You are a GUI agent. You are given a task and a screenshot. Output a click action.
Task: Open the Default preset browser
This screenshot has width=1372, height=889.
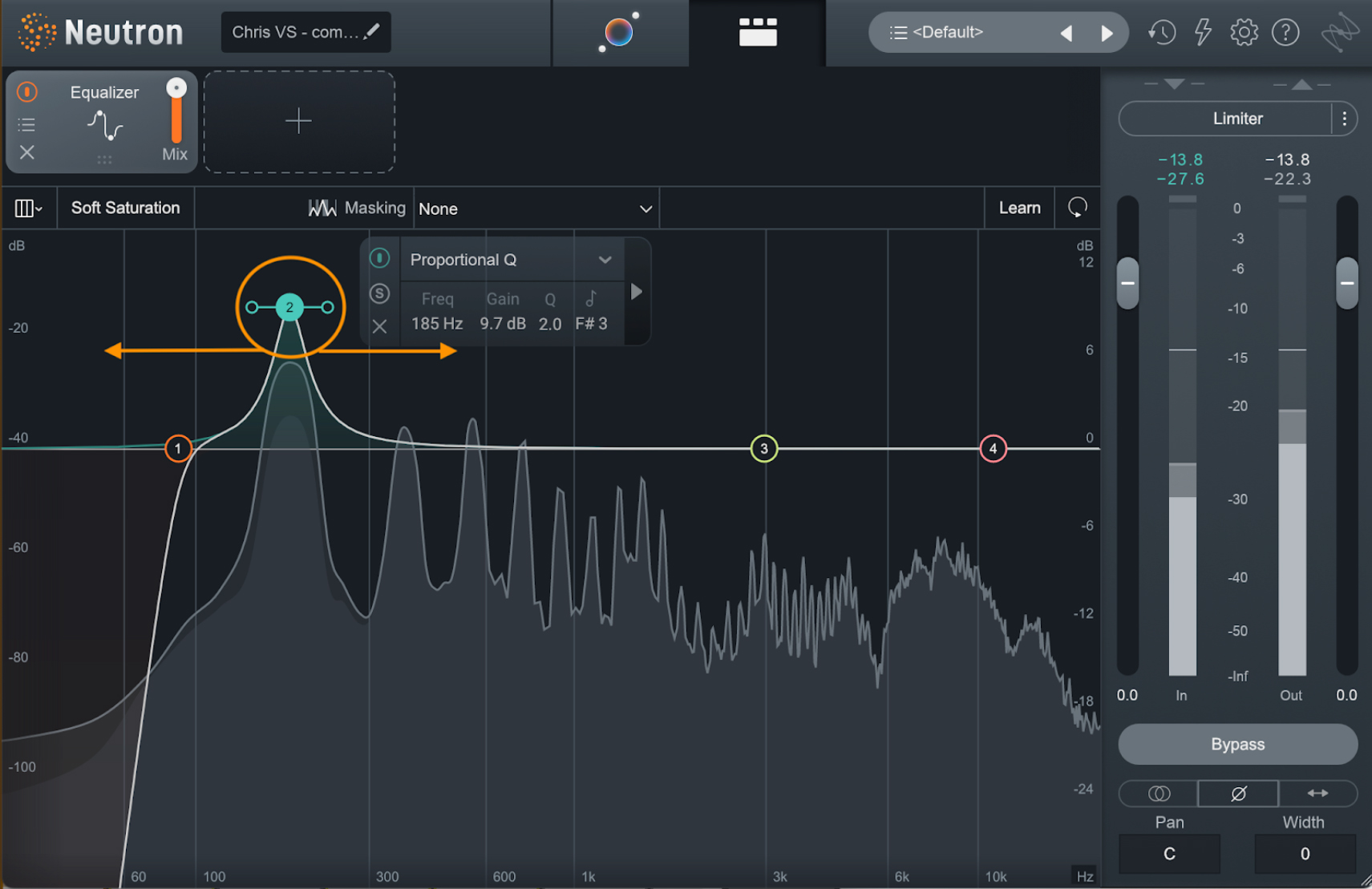coord(949,32)
